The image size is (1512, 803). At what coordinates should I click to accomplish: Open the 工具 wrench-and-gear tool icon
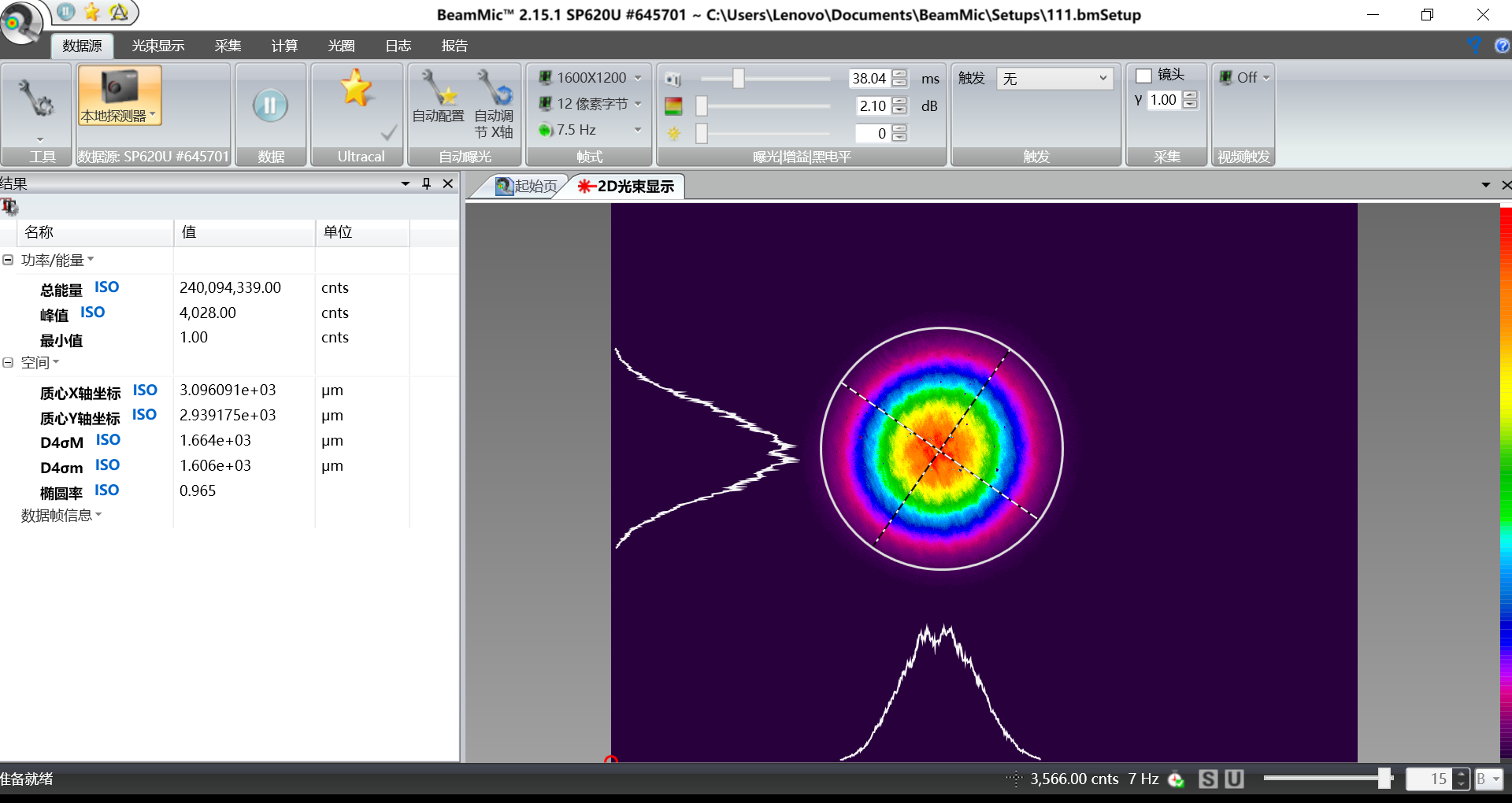click(x=35, y=99)
